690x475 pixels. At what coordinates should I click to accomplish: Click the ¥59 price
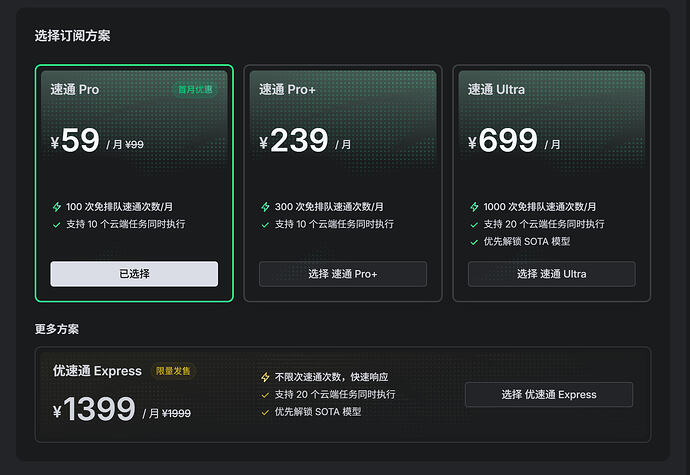[75, 140]
